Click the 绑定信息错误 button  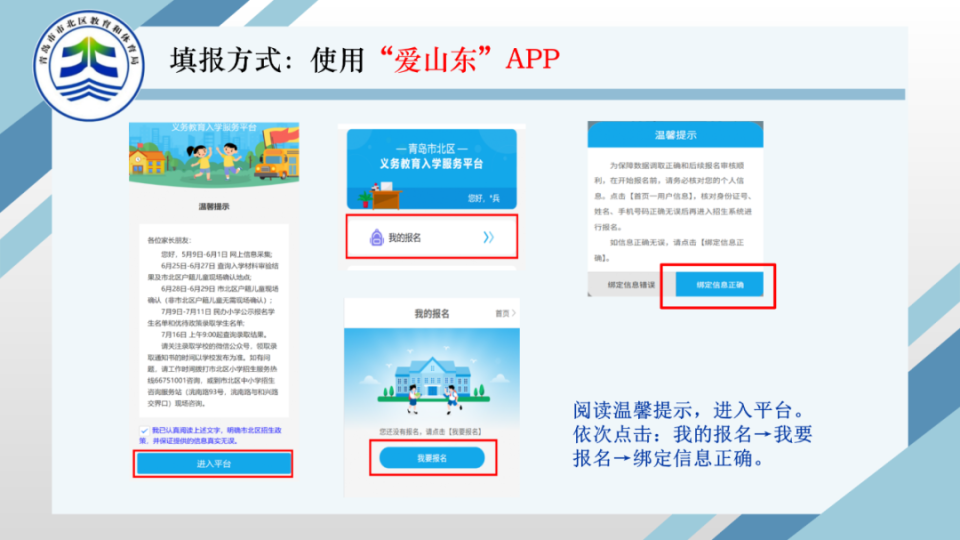coord(631,285)
